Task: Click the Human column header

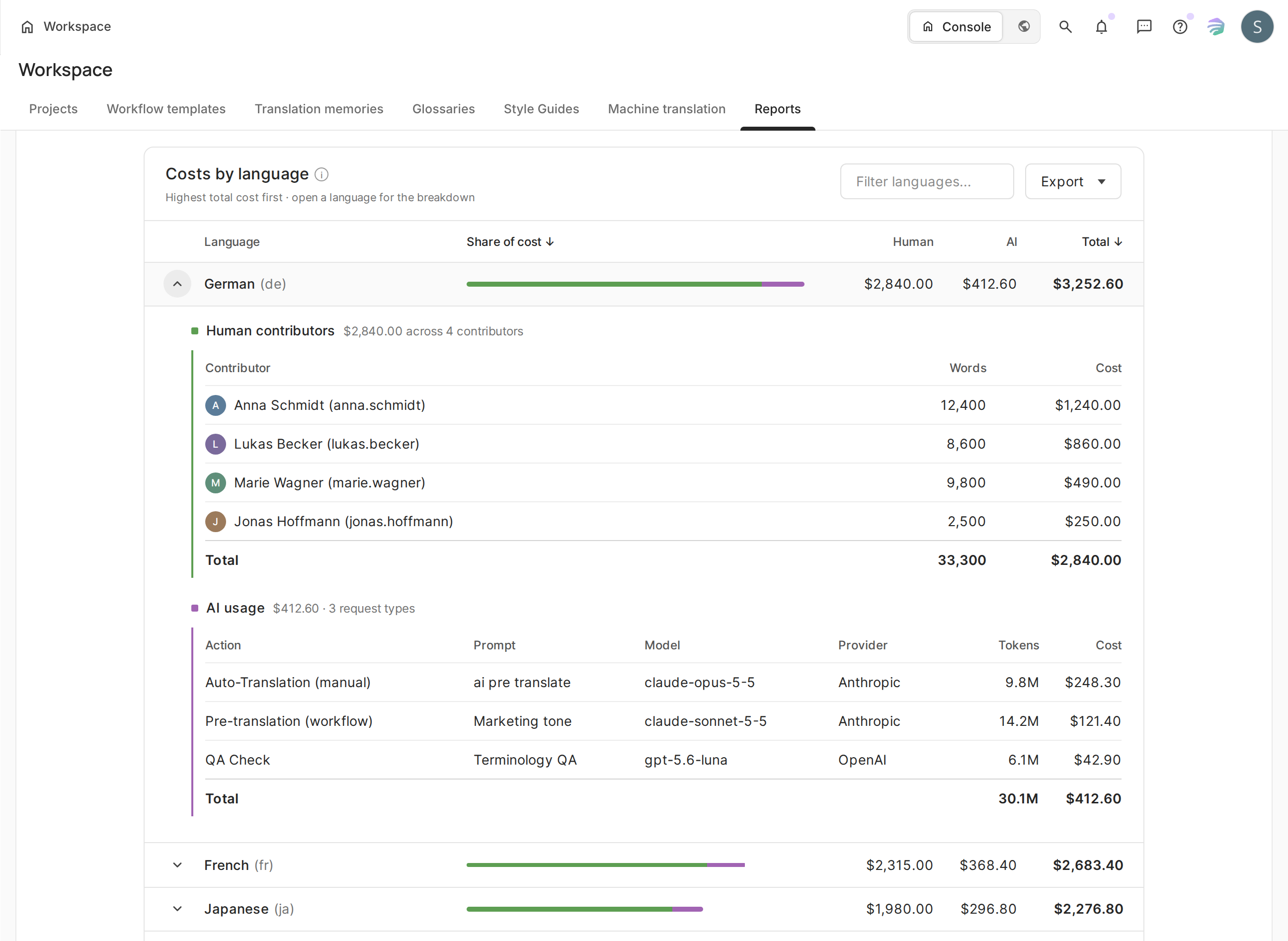Action: [x=913, y=241]
